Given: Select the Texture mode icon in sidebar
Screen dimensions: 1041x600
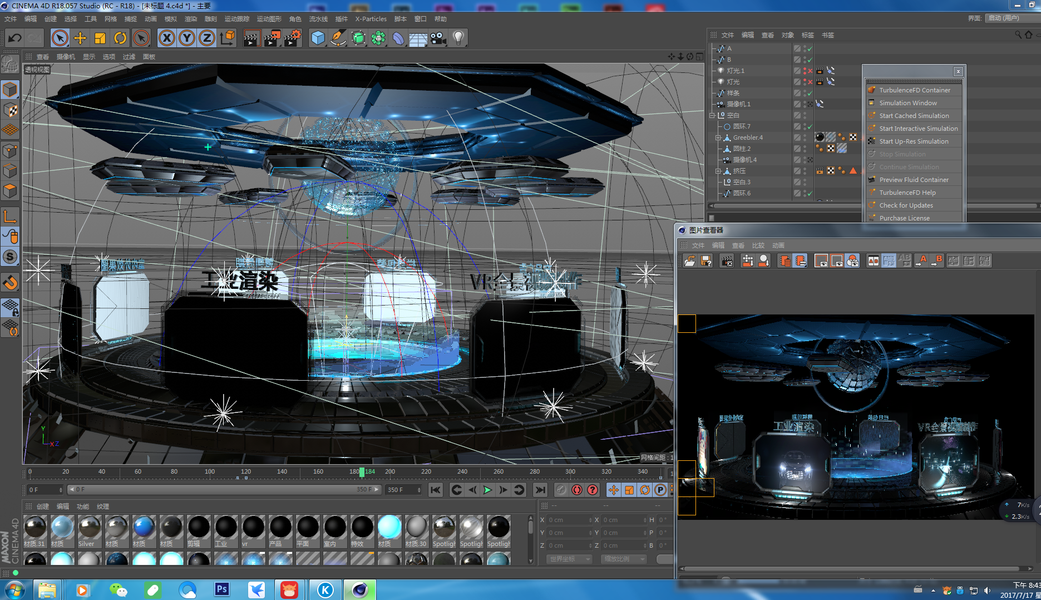Looking at the screenshot, I should click(x=10, y=110).
